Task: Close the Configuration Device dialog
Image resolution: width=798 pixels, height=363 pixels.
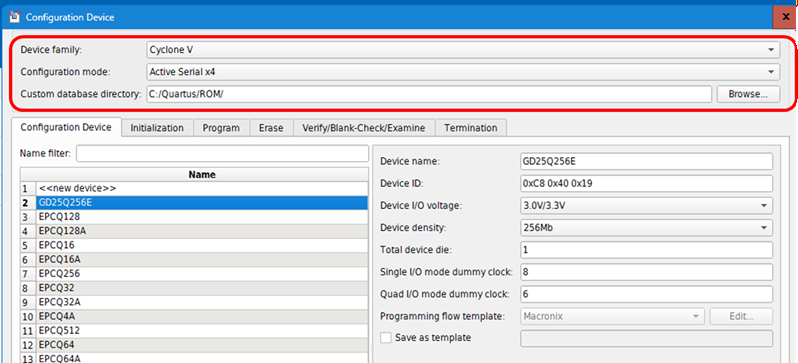Action: [x=785, y=17]
